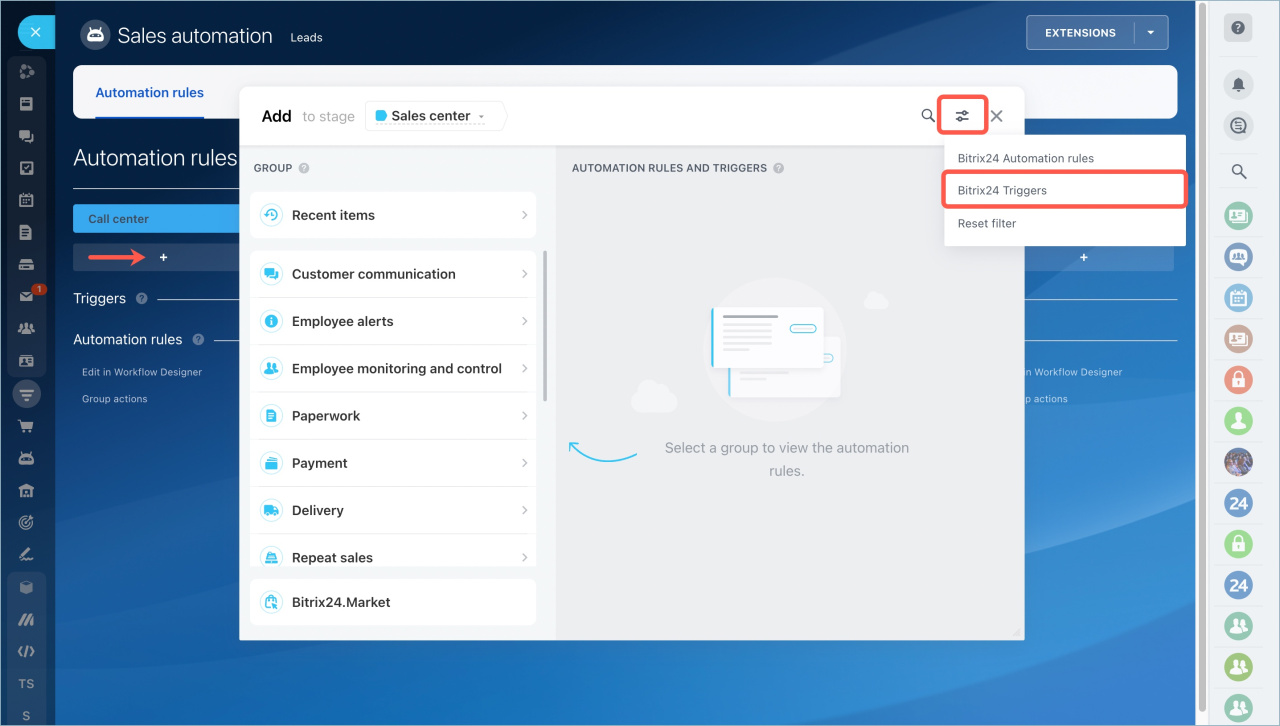Click the Call center stage header
Image resolution: width=1280 pixels, height=726 pixels.
click(x=156, y=219)
